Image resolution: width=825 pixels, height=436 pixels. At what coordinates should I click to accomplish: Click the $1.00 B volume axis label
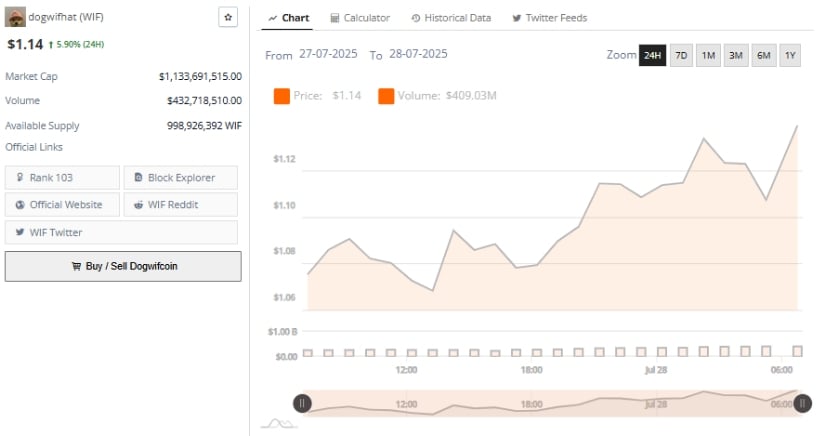pos(283,332)
